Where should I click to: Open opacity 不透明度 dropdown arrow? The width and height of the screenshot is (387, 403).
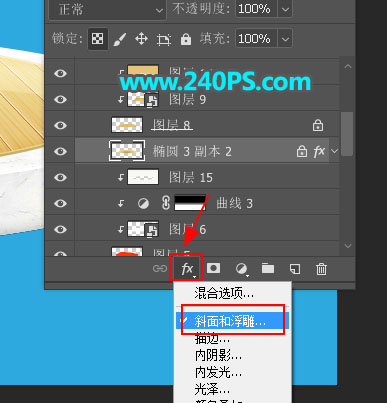(285, 9)
